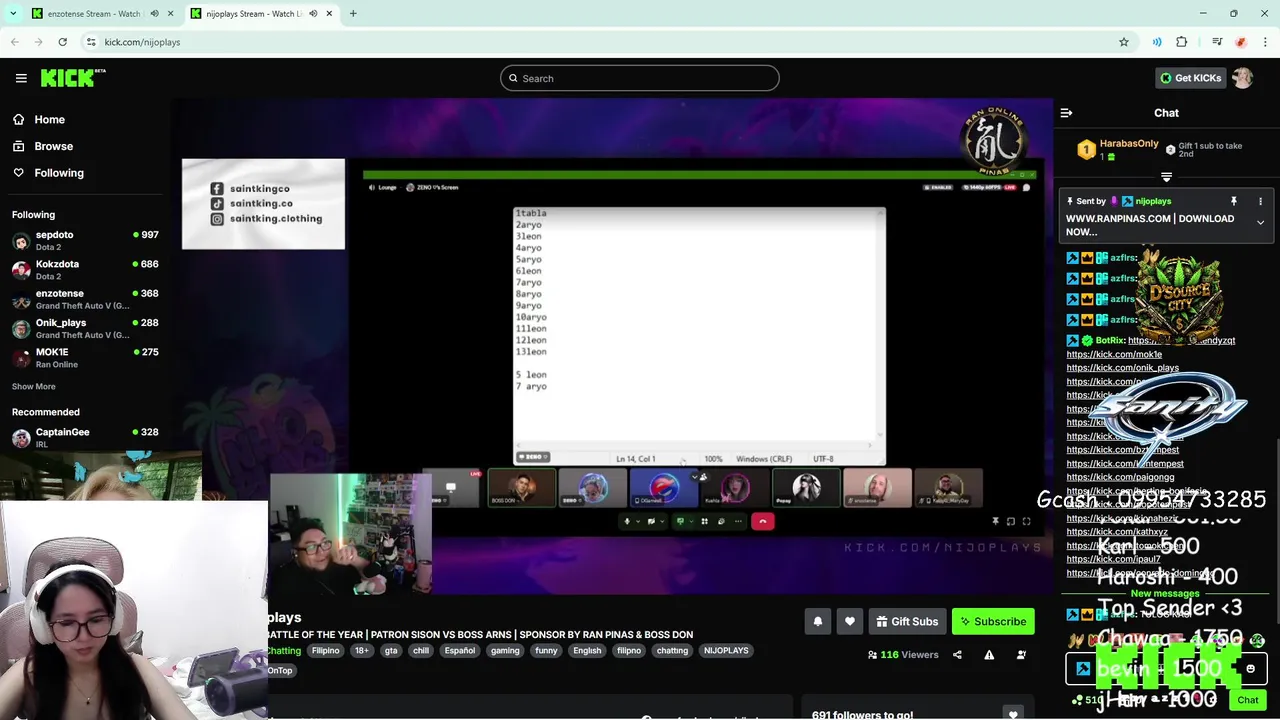Expand the pinned RANPINAS message chevron
The height and width of the screenshot is (720, 1280).
pyautogui.click(x=1260, y=223)
